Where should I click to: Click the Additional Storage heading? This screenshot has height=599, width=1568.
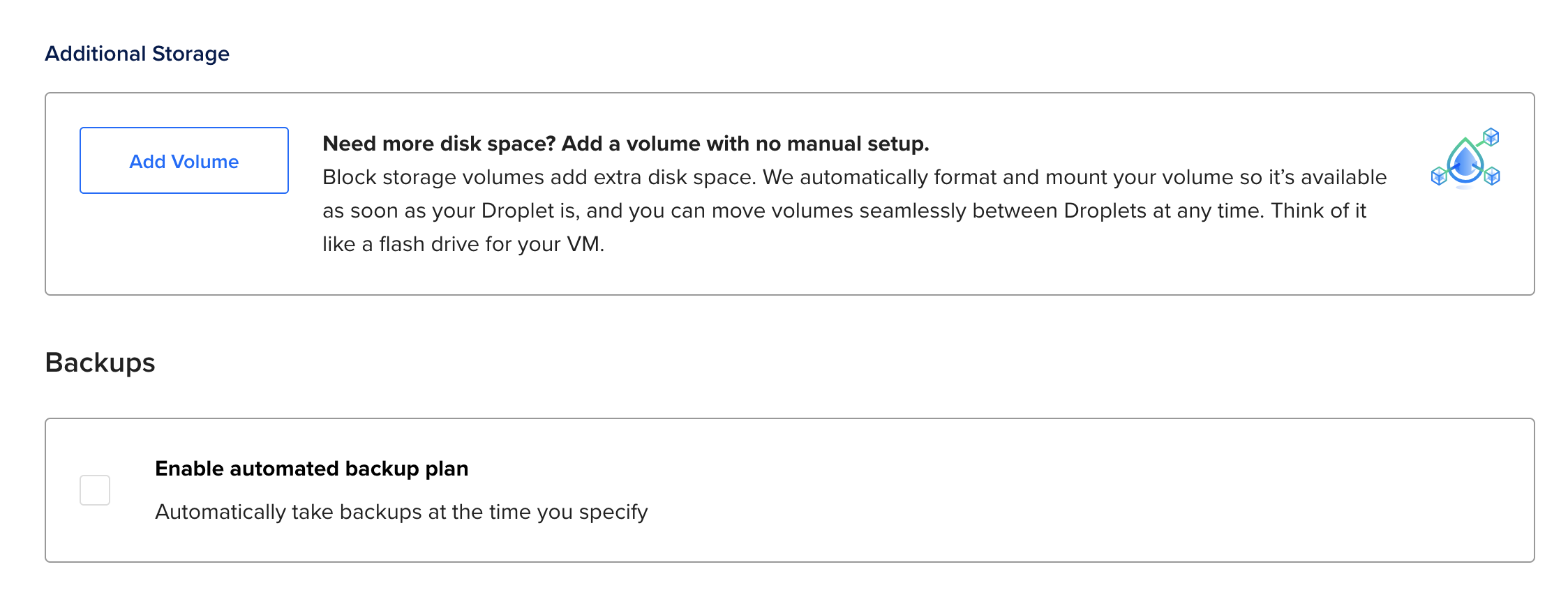[137, 54]
